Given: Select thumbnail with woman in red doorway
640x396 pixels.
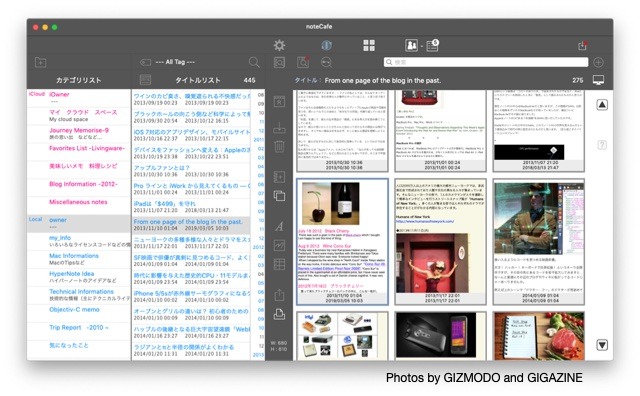Looking at the screenshot, I should pyautogui.click(x=440, y=242).
